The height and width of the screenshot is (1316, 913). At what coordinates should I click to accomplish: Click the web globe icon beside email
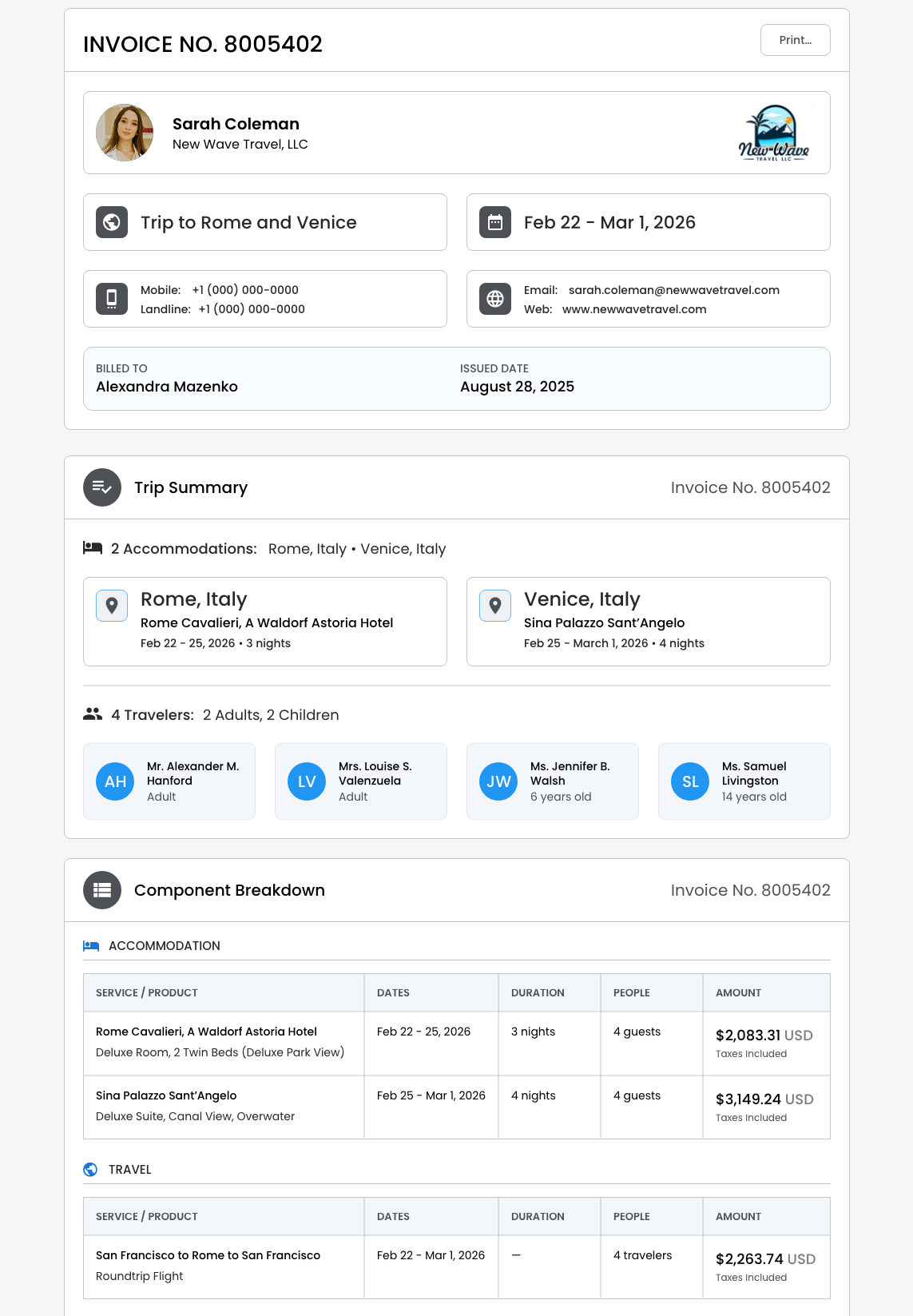coord(495,299)
